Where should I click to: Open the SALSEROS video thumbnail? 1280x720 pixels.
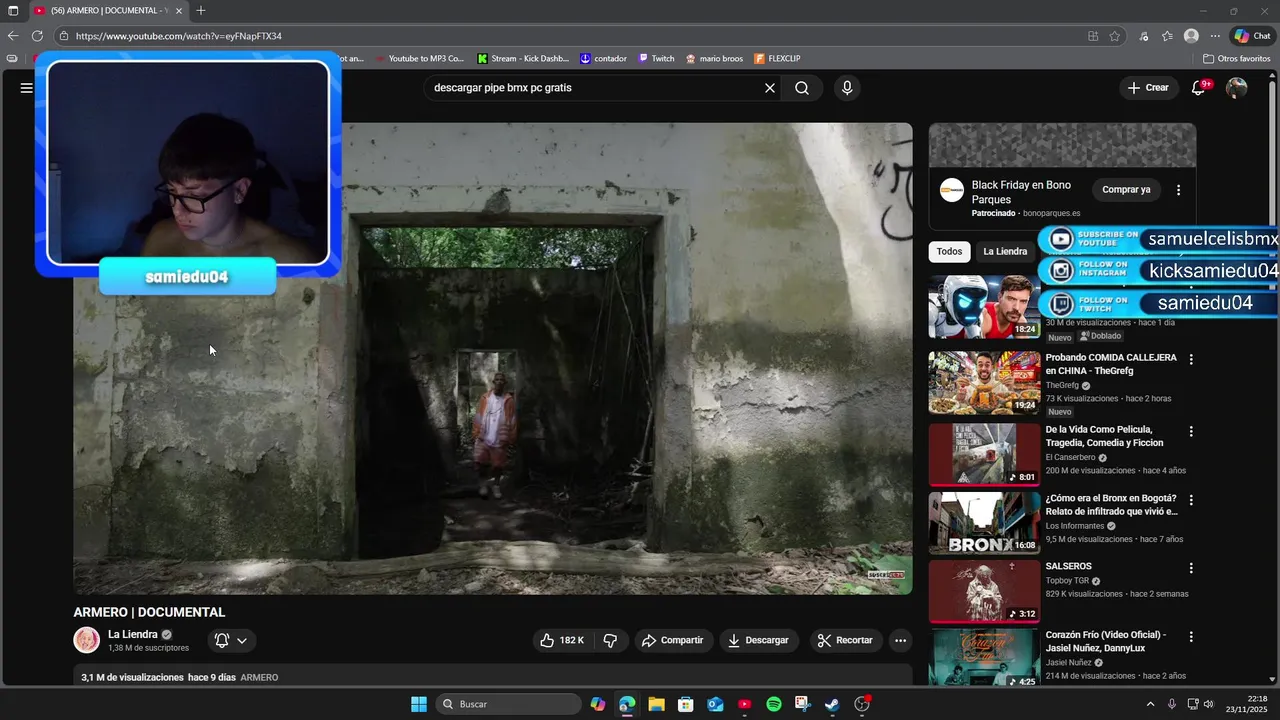(984, 591)
